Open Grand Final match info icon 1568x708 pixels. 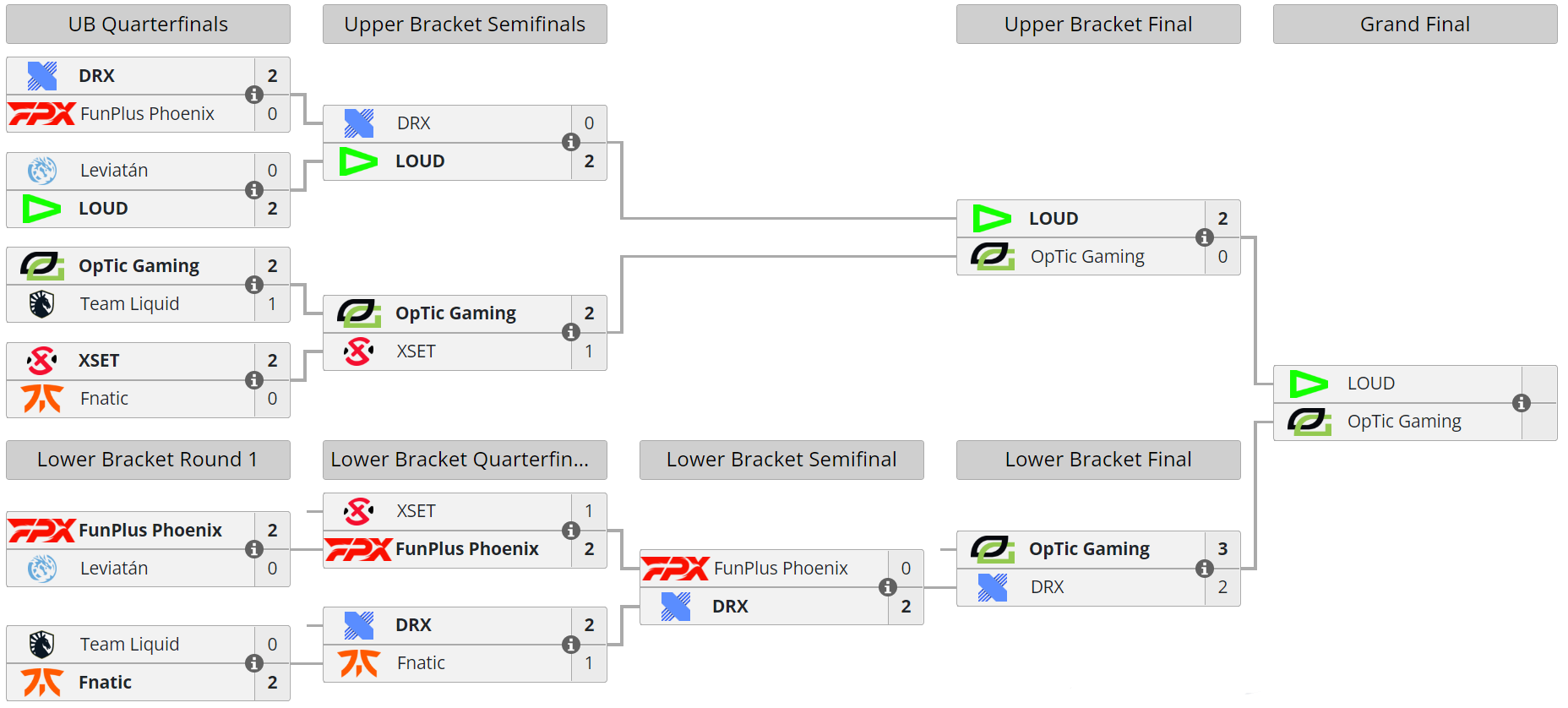click(1522, 403)
